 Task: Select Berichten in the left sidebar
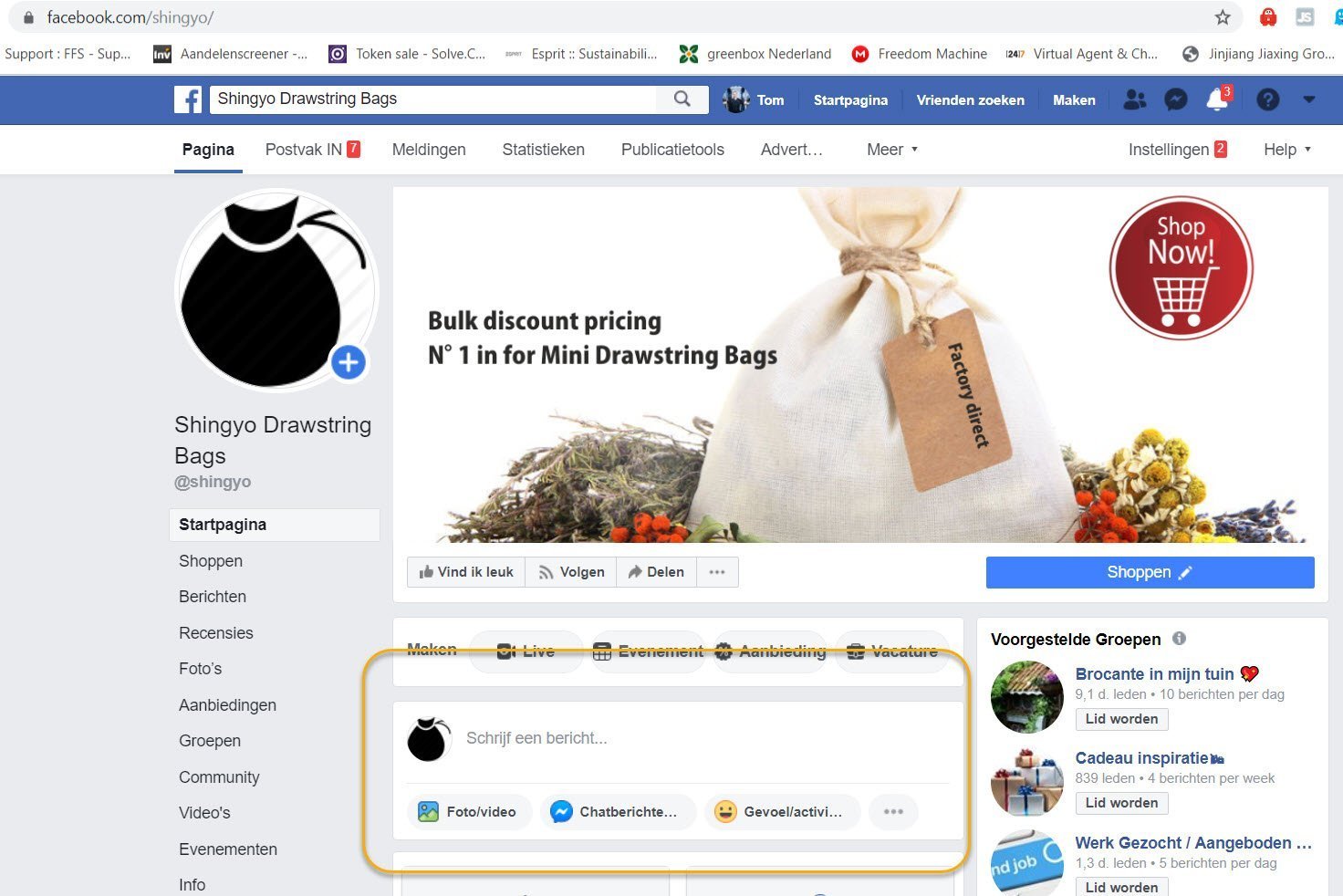(x=213, y=597)
